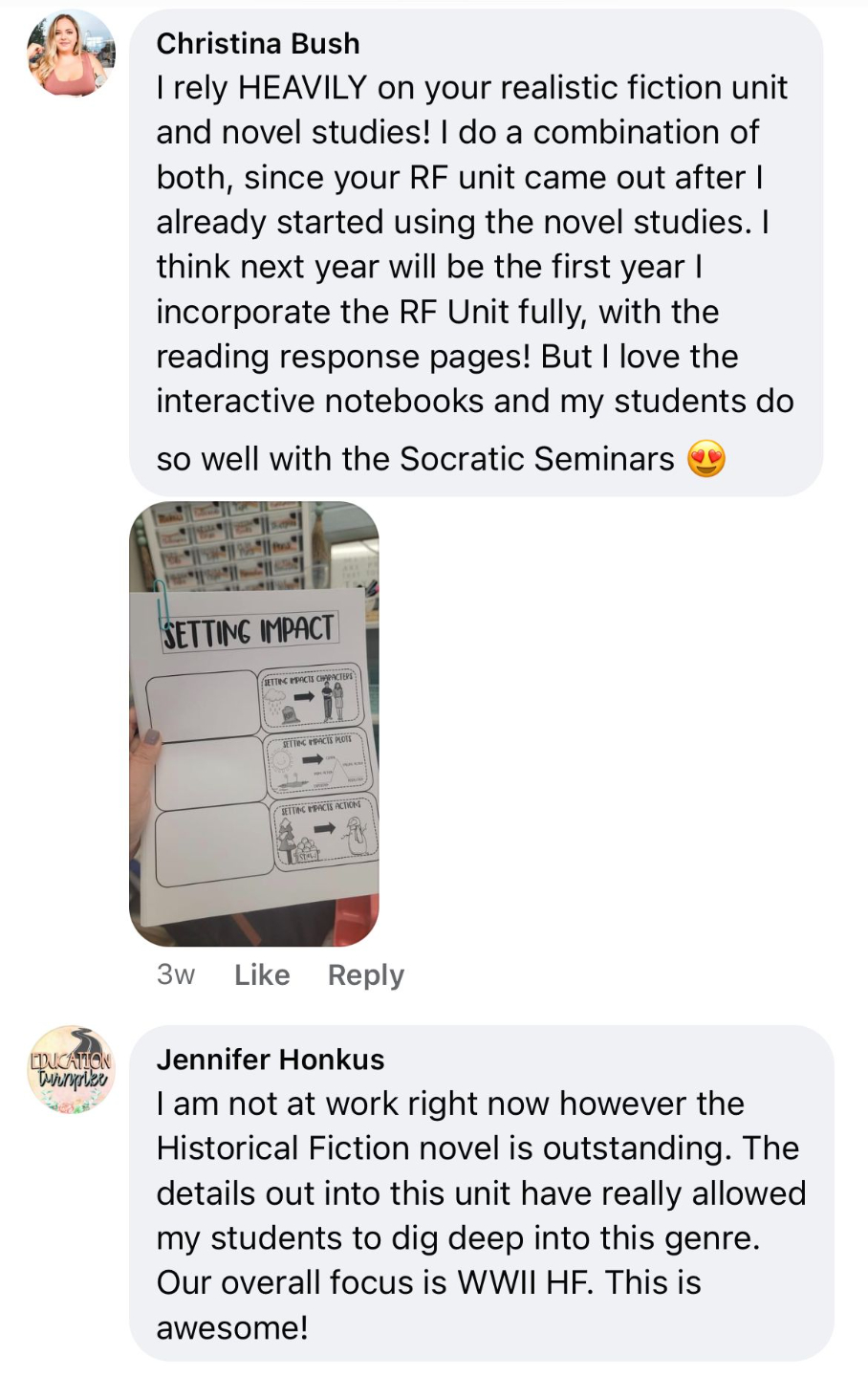Like Christina Bush's comment

(x=262, y=974)
